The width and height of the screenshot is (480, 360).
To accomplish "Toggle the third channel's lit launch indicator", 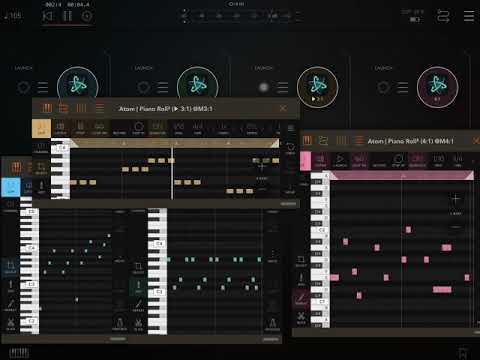I will click(x=264, y=87).
